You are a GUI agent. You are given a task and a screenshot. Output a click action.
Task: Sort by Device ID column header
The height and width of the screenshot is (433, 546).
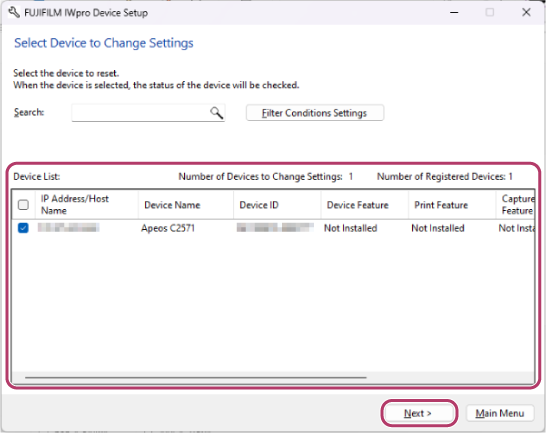click(277, 204)
